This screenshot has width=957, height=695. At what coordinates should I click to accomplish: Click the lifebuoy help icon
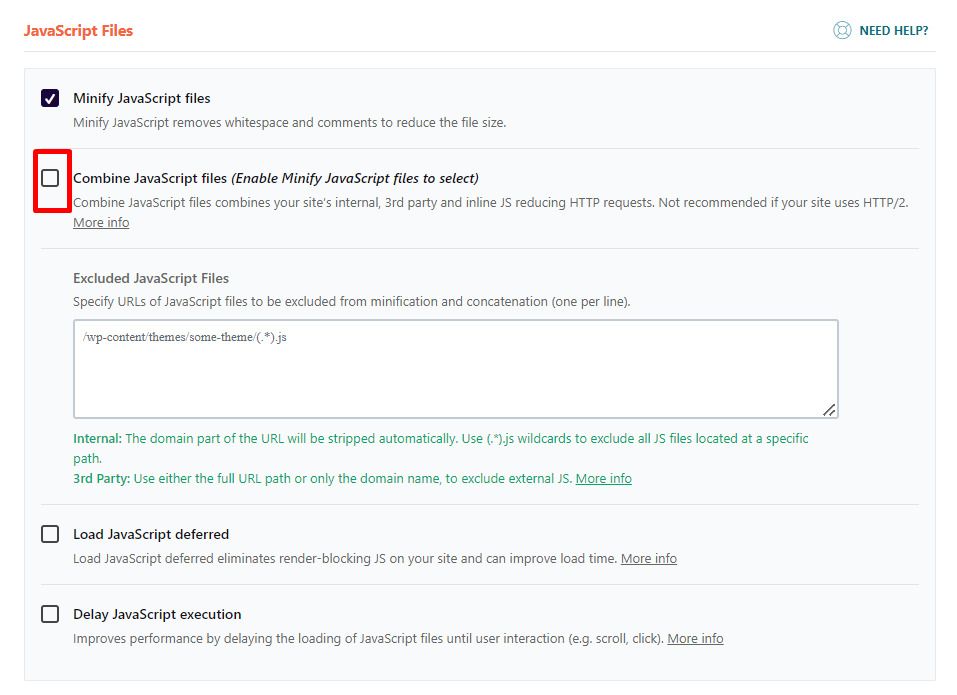[x=842, y=31]
